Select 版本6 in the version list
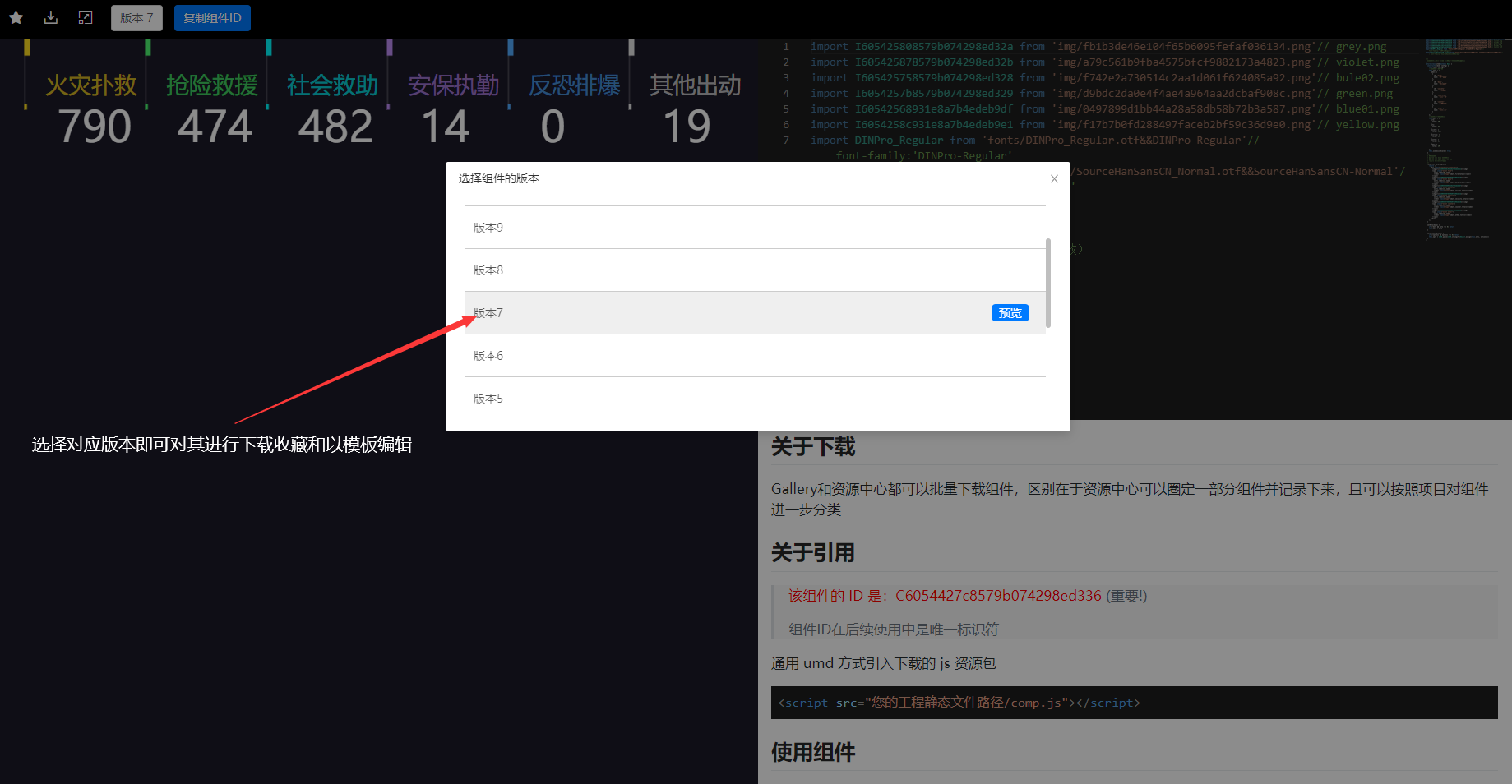 click(x=755, y=356)
